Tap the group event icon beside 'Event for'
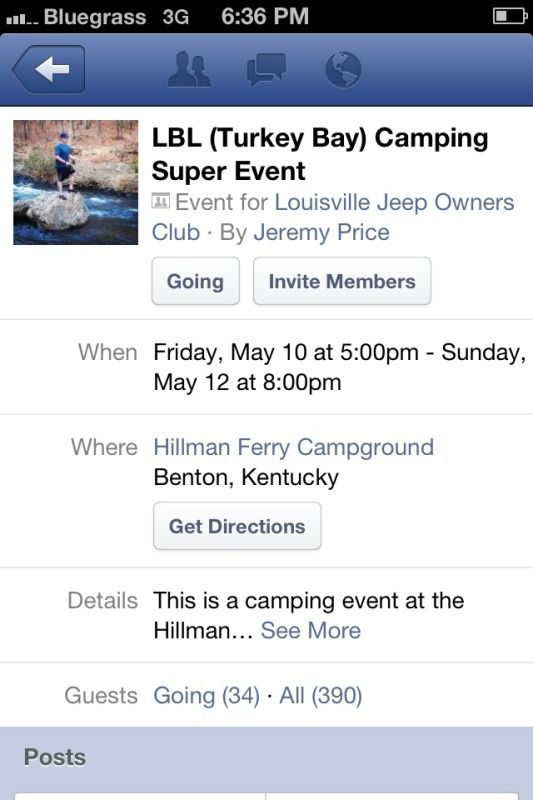Screen dimensions: 533x800 tap(161, 202)
